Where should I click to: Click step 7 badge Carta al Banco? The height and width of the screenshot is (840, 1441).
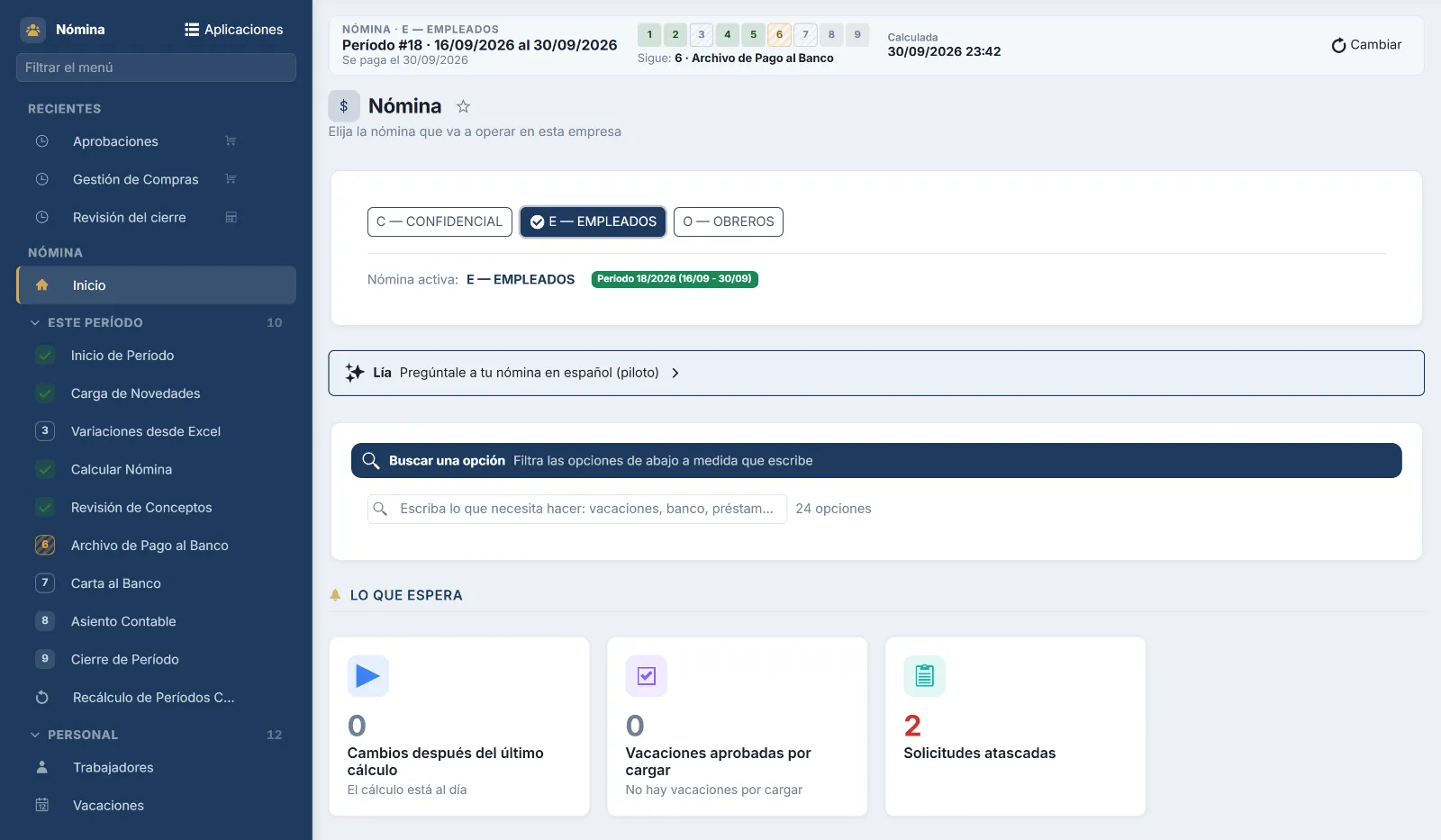tap(45, 583)
